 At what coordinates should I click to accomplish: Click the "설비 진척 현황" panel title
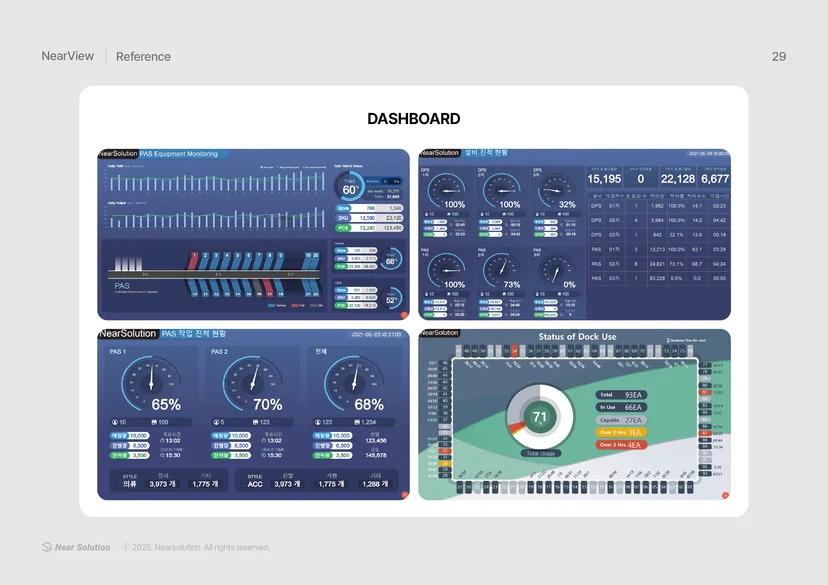point(486,153)
